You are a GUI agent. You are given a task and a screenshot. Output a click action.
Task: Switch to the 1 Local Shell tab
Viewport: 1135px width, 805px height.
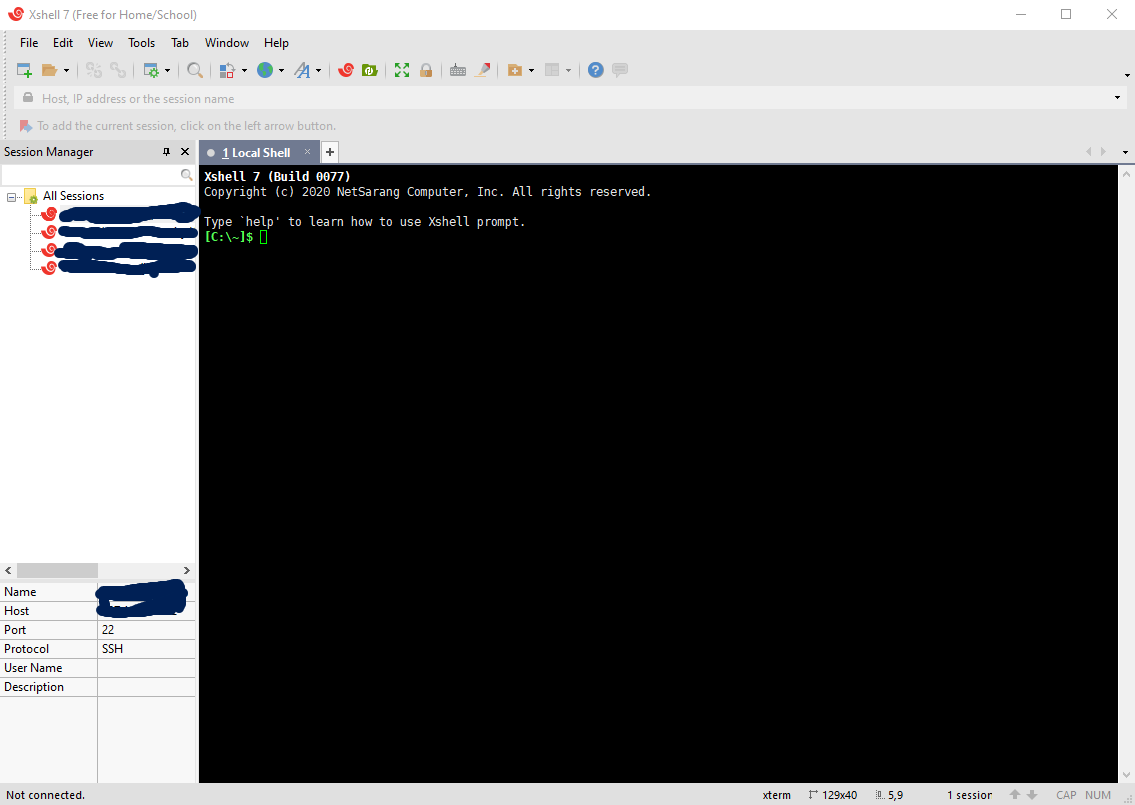(x=256, y=153)
